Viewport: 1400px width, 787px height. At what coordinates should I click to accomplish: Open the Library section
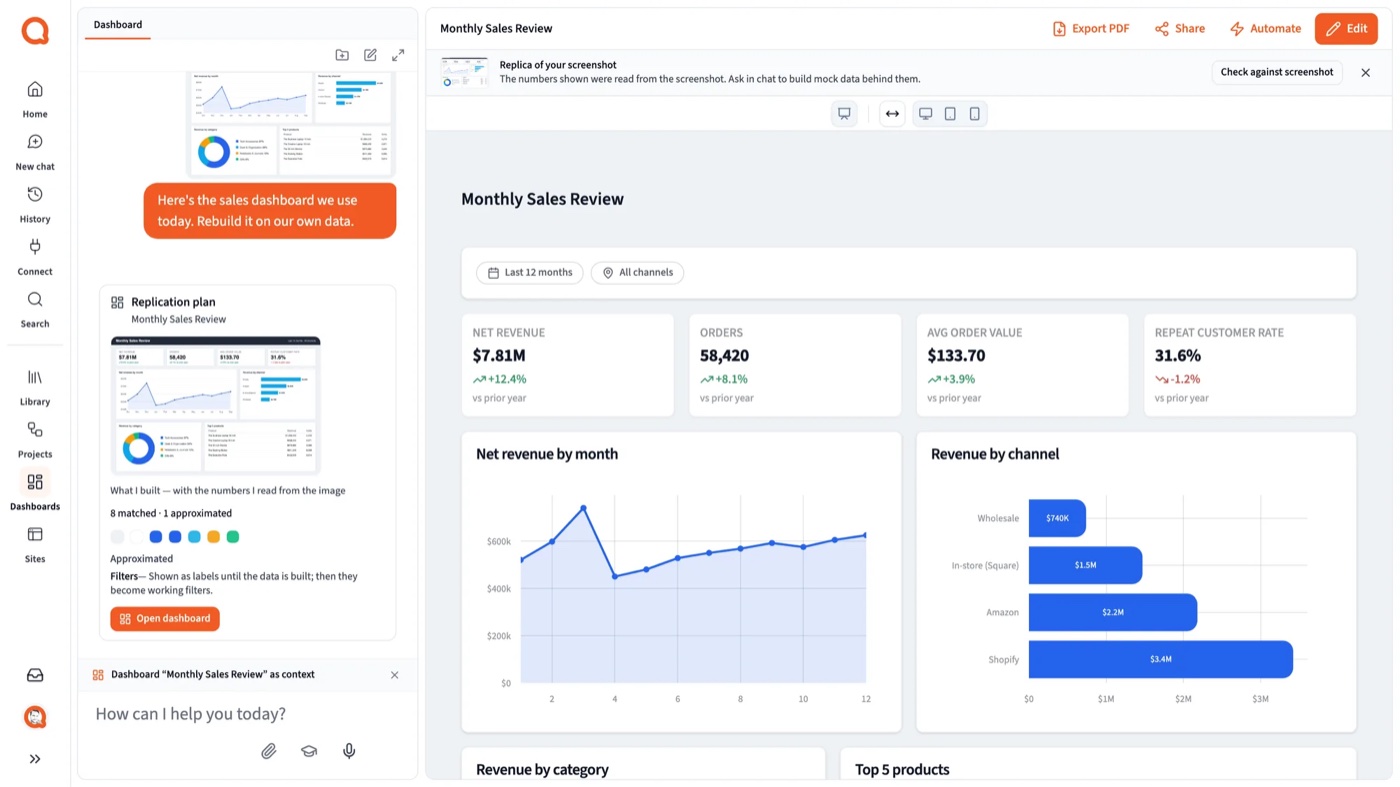(35, 387)
